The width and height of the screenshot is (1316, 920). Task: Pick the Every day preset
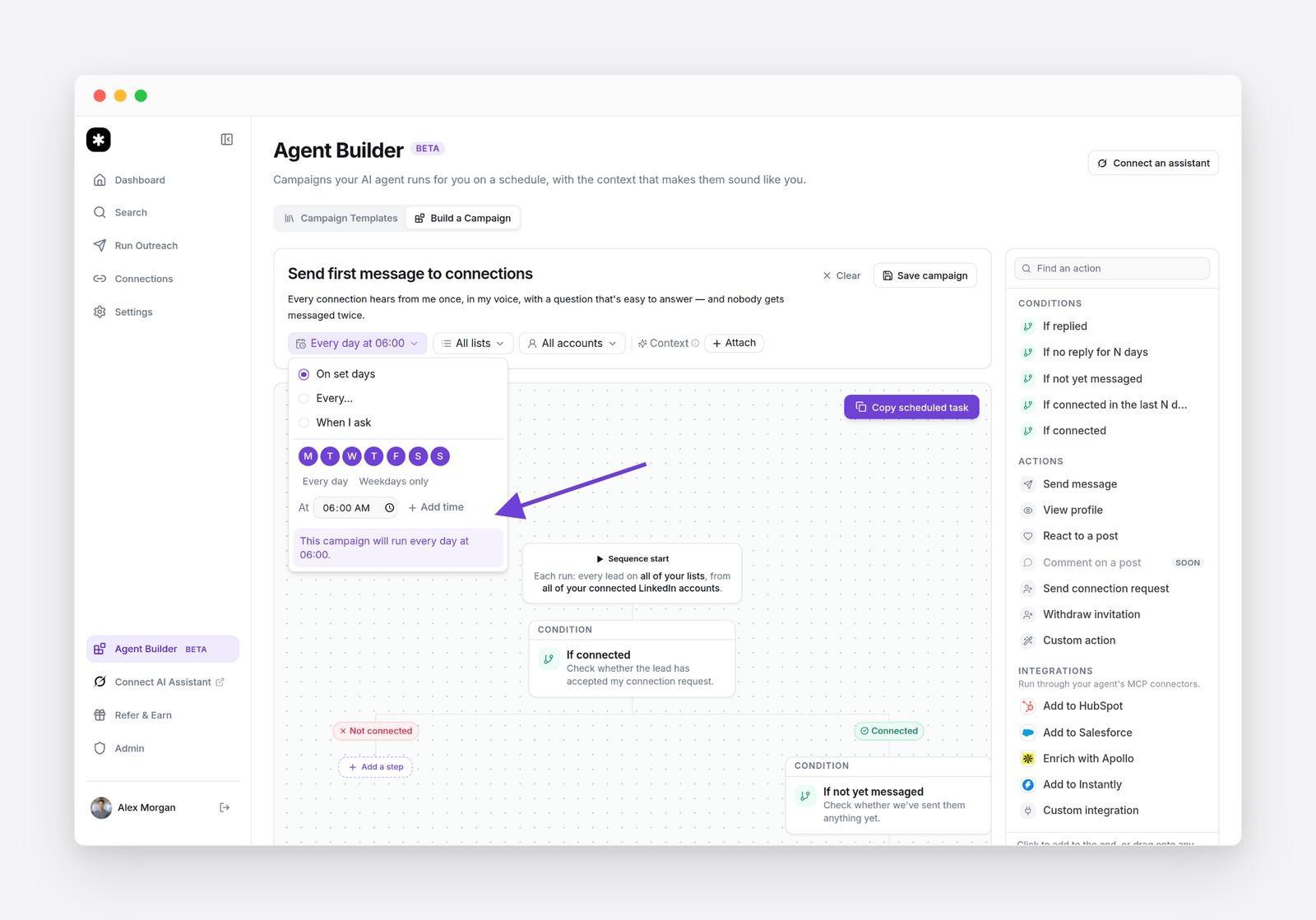click(x=325, y=482)
